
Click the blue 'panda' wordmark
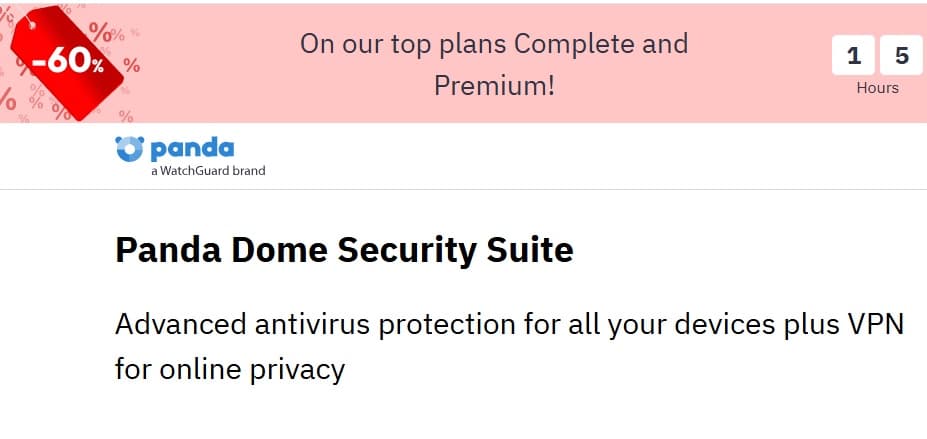192,149
